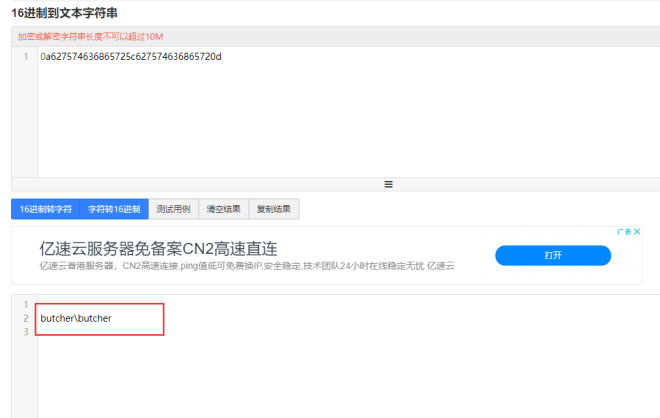Click line number 3 in output gutter
Viewport: 660px width, 418px height.
(x=25, y=332)
